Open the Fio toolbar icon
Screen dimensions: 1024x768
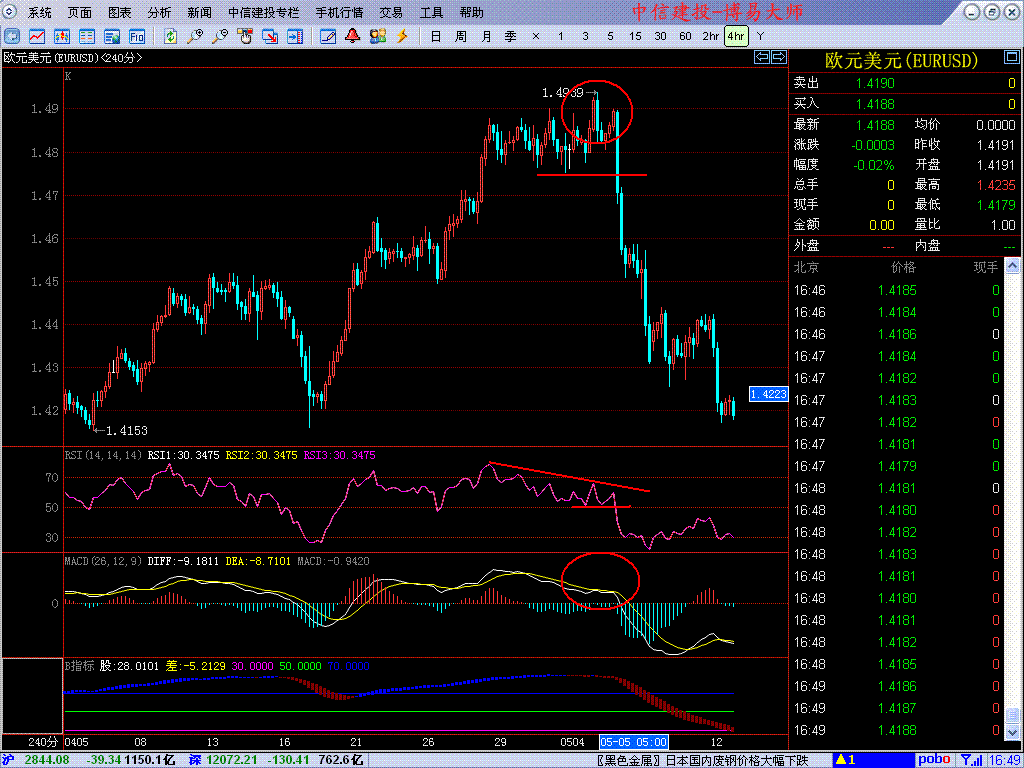[136, 36]
